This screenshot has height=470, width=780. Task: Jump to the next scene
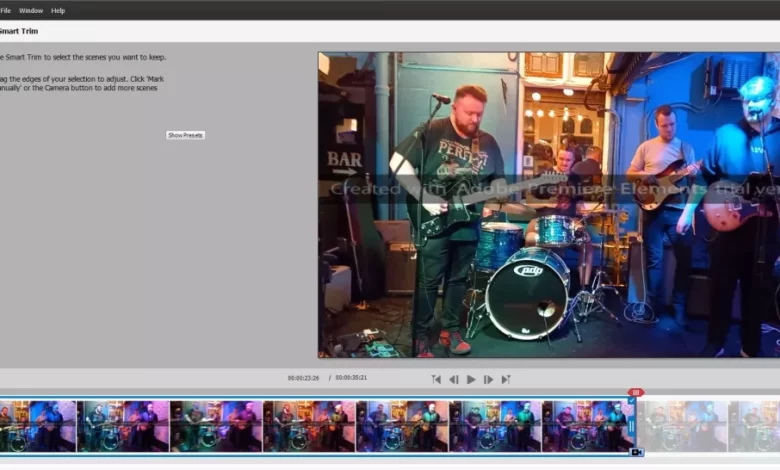[x=506, y=380]
